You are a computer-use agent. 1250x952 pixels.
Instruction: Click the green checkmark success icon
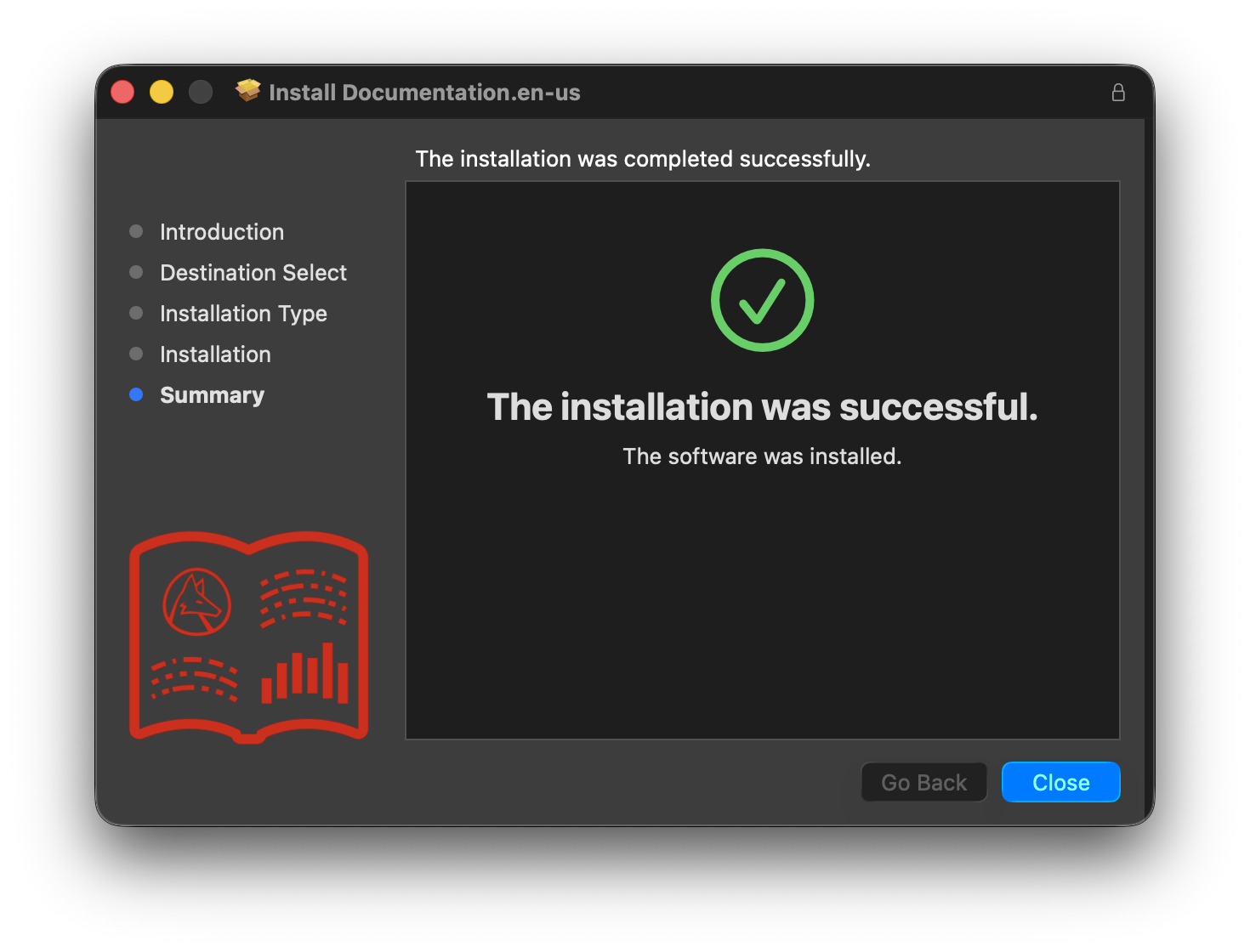coord(762,300)
